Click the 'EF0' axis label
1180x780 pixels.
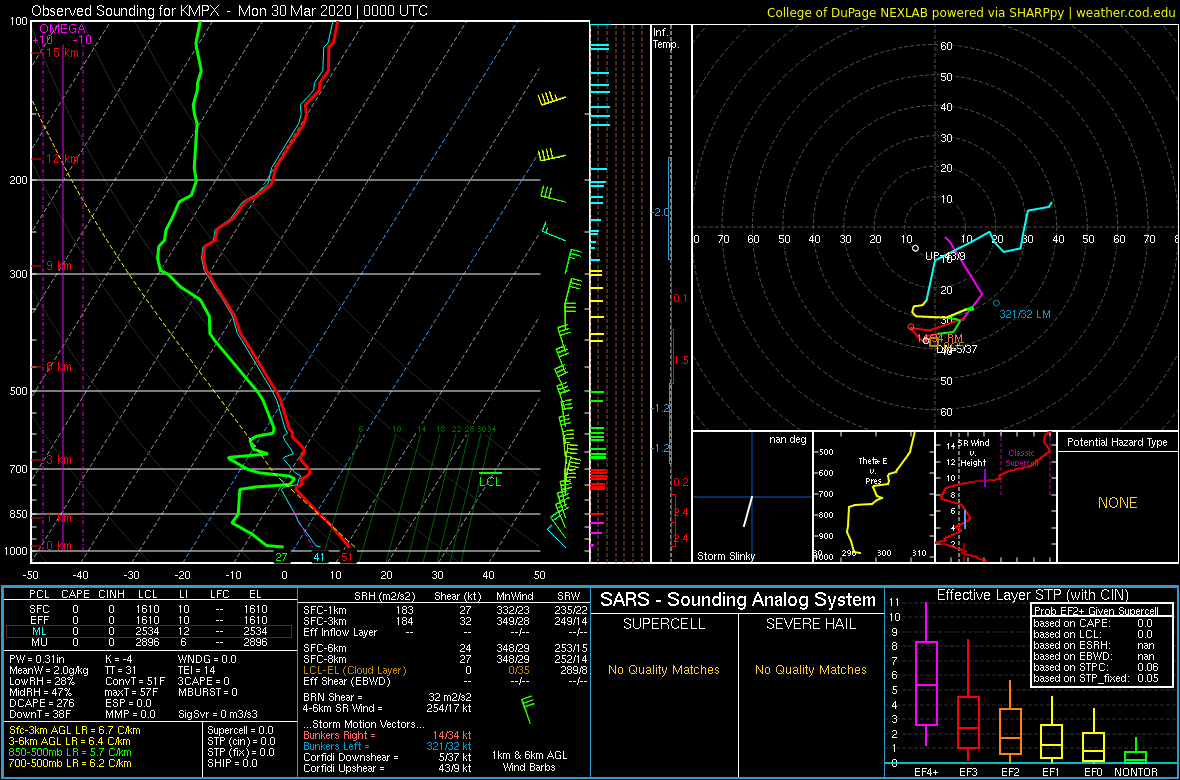tap(1093, 772)
